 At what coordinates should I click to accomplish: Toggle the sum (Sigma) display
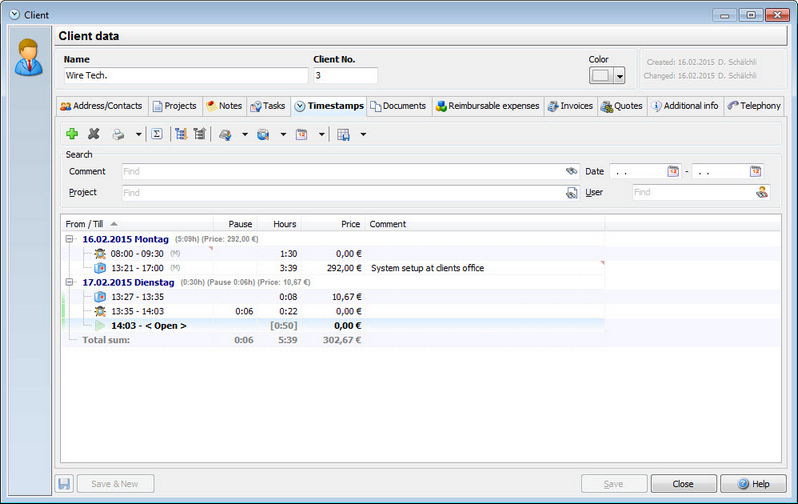pyautogui.click(x=157, y=134)
